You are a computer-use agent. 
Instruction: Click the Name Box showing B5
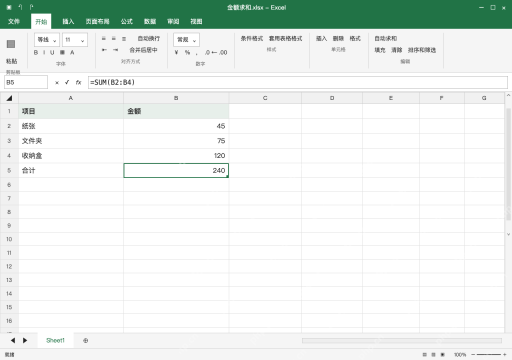(26, 82)
